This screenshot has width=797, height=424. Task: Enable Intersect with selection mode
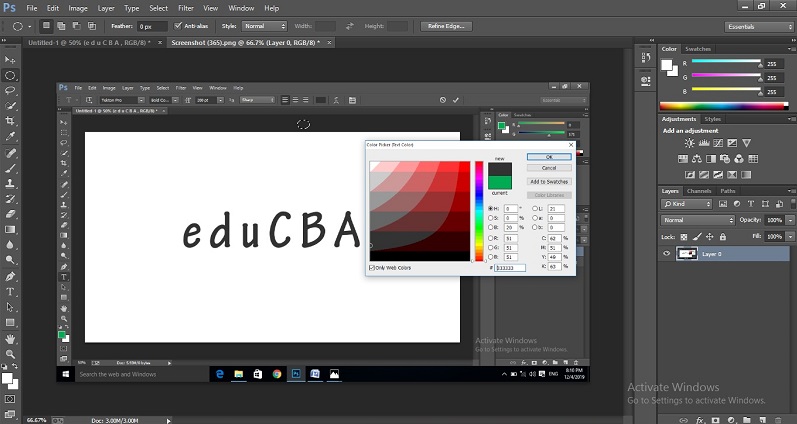(x=92, y=26)
